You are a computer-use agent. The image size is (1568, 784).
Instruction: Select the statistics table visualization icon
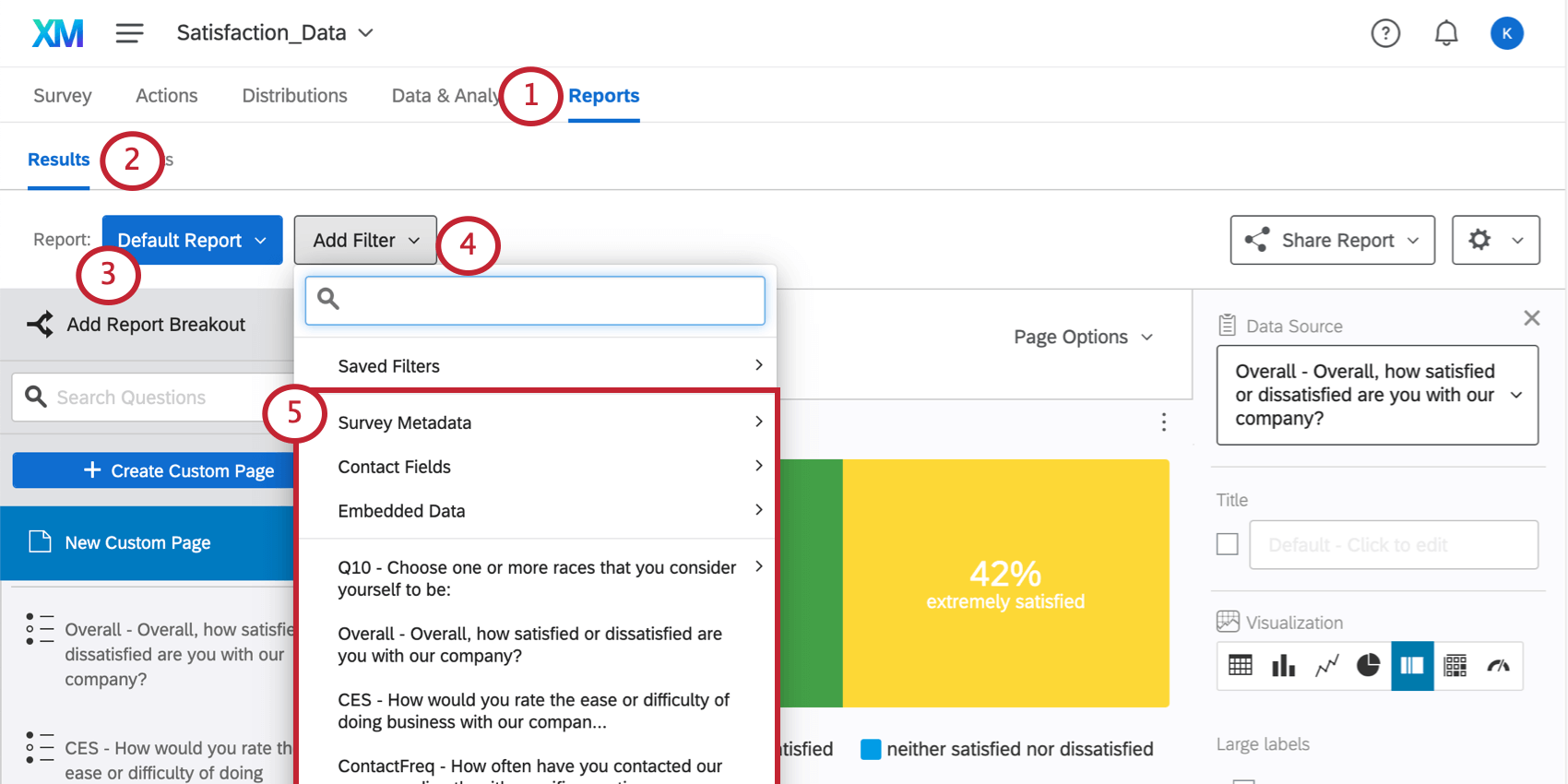(1455, 665)
